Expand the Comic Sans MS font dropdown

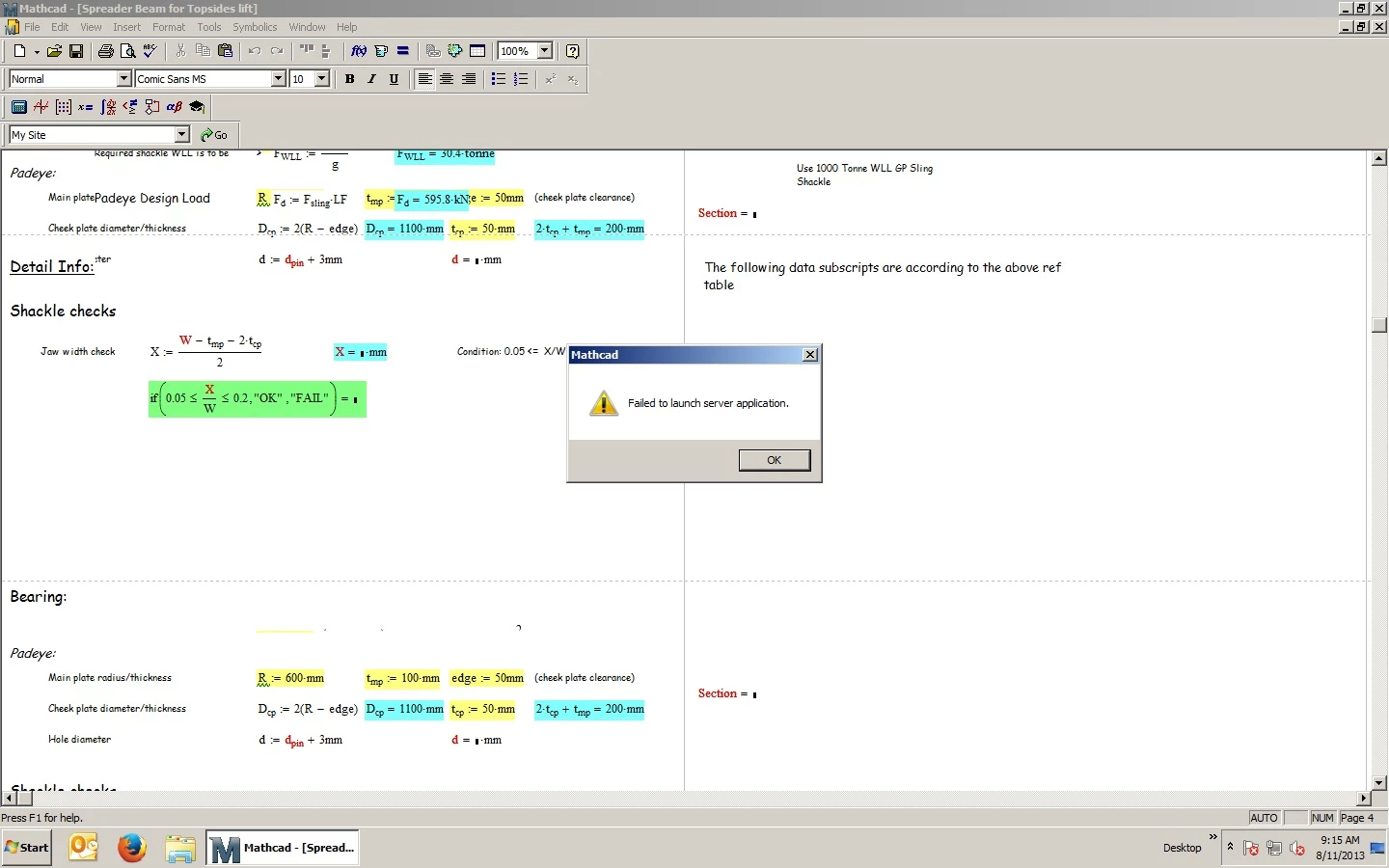[278, 79]
